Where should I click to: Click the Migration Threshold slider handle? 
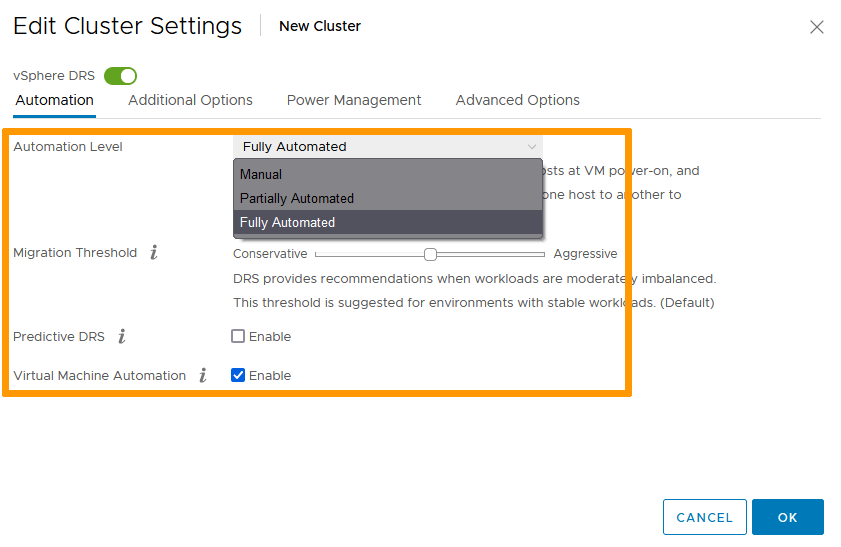tap(430, 254)
